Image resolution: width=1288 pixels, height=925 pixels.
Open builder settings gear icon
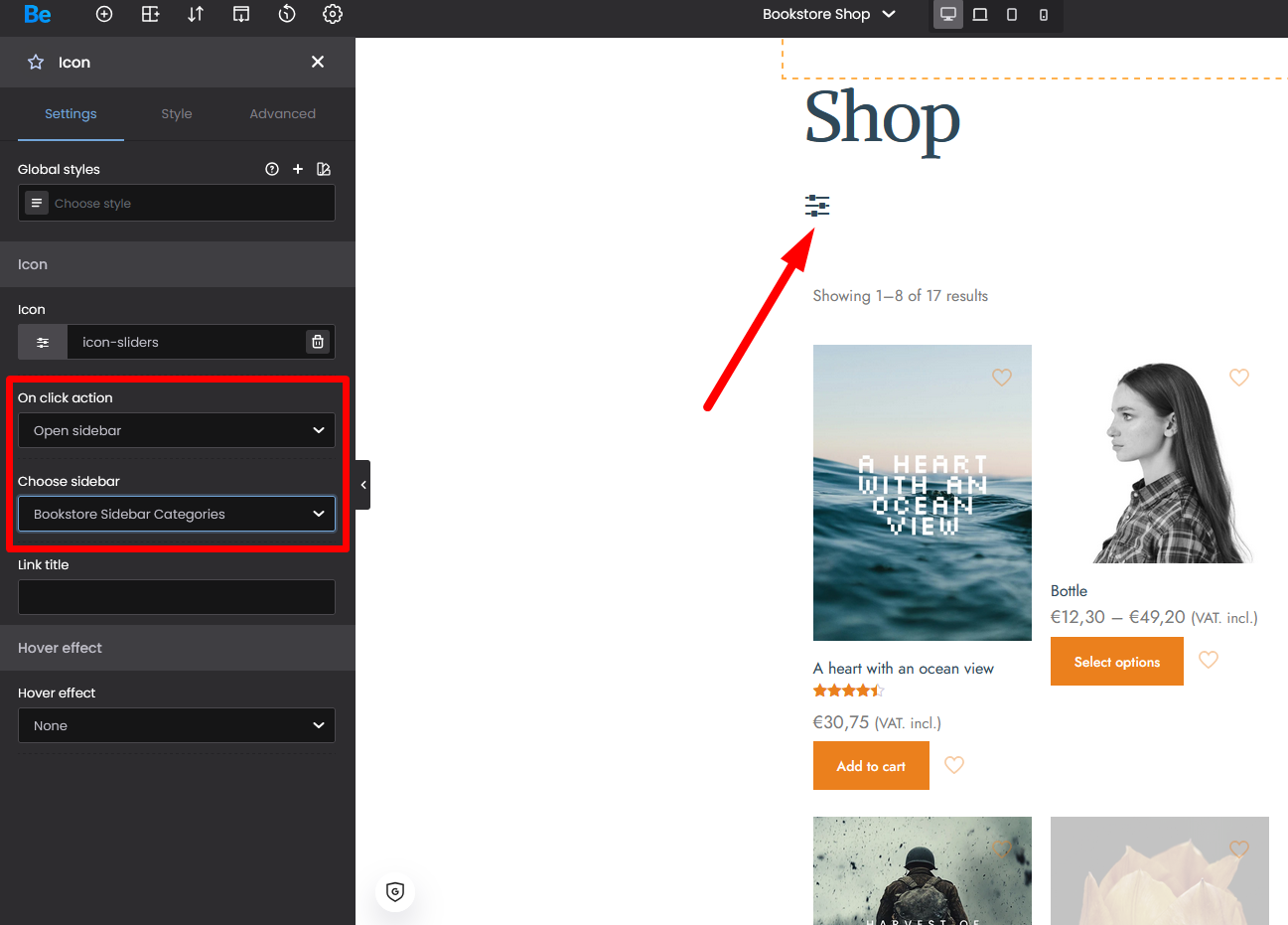333,14
